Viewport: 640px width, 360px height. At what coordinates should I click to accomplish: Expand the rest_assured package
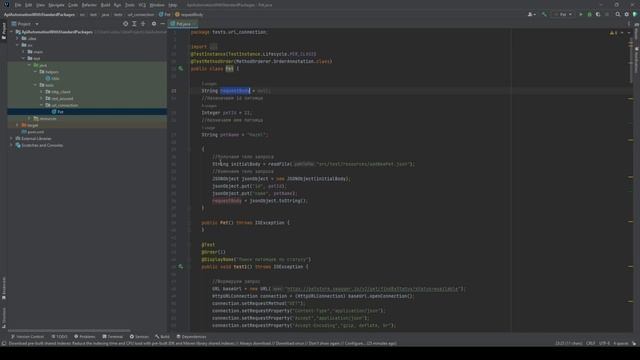(42, 98)
